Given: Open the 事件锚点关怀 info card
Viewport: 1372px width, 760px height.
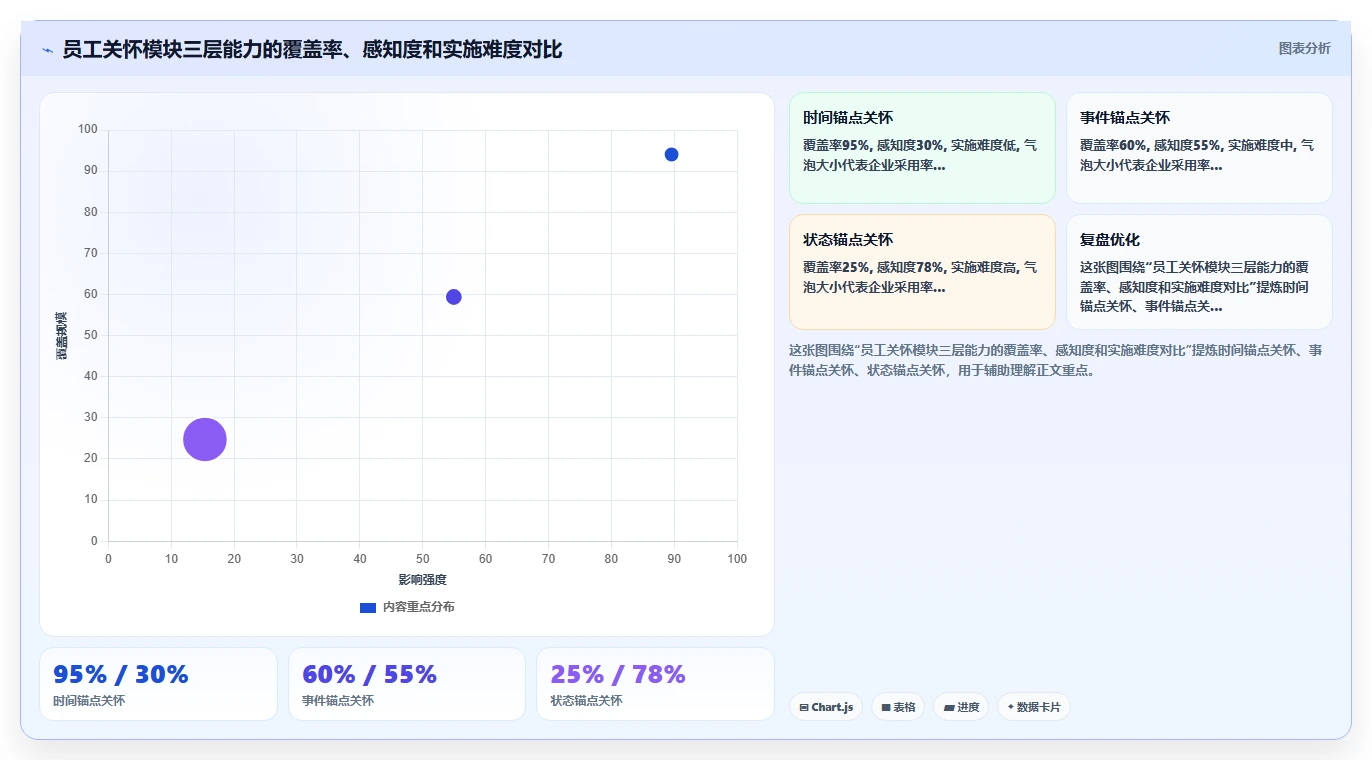Looking at the screenshot, I should point(1199,148).
